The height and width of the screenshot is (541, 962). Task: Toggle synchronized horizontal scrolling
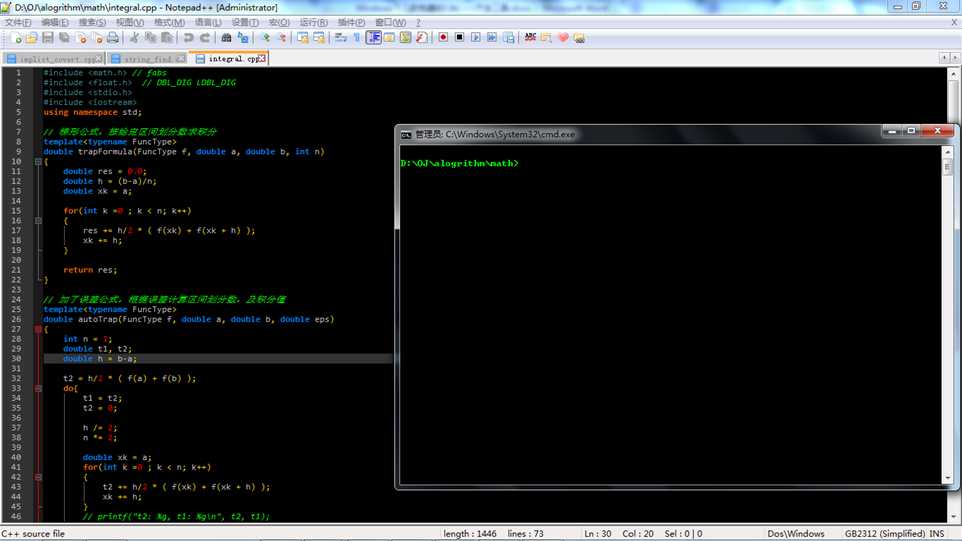(319, 38)
